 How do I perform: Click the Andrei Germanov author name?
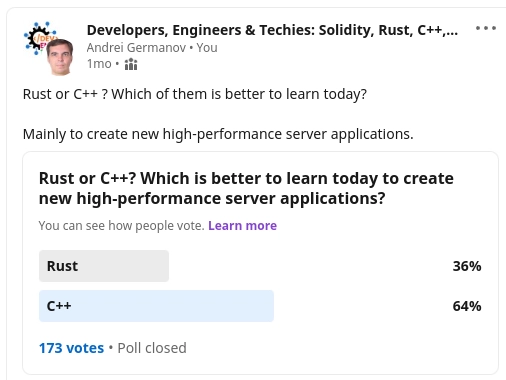[x=136, y=48]
